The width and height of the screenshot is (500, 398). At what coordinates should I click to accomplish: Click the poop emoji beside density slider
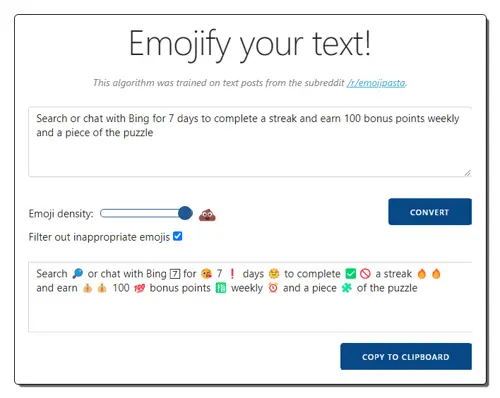pyautogui.click(x=207, y=215)
